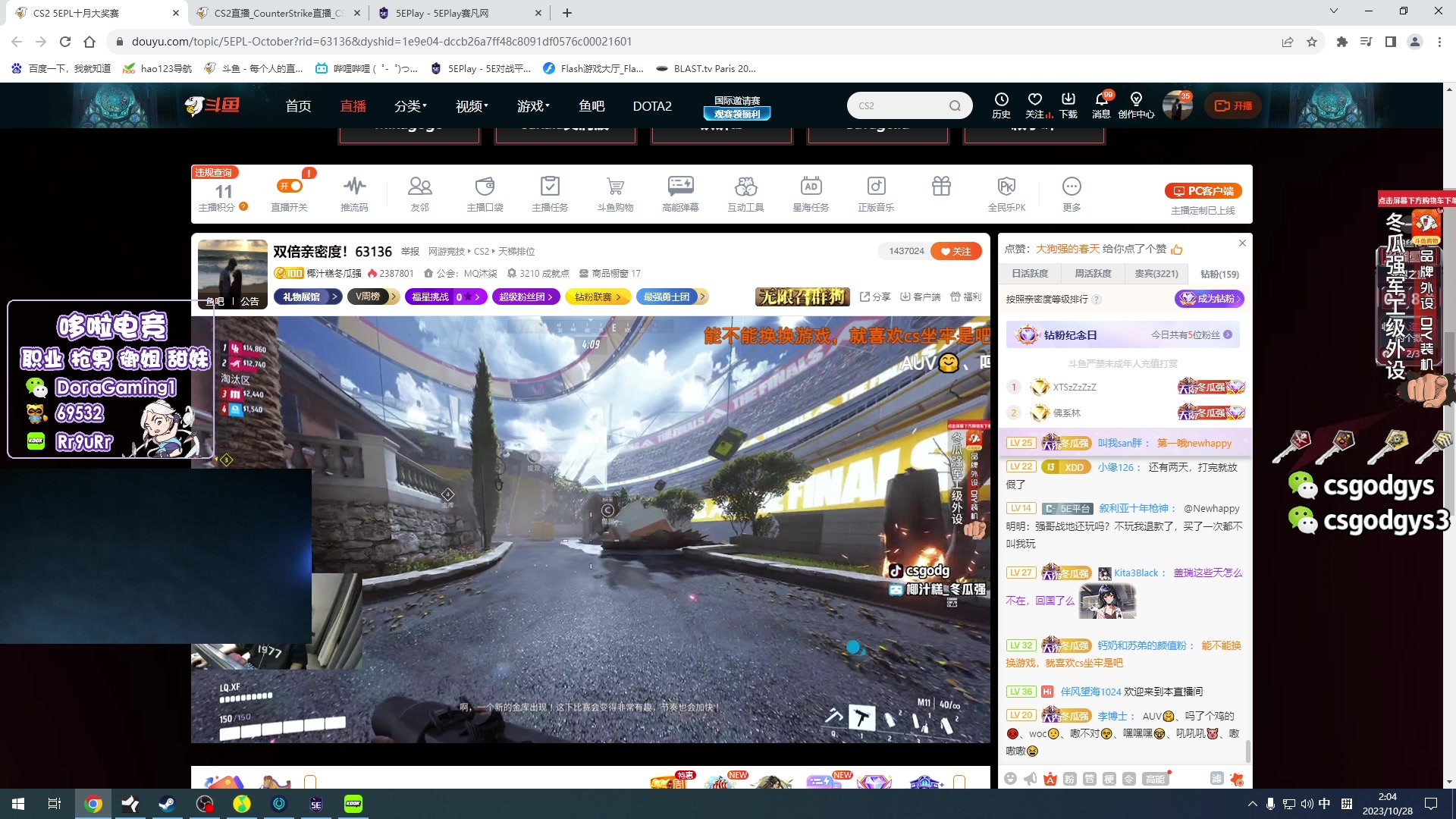Expand the 视频 dropdown menu
The image size is (1456, 819).
pos(472,106)
